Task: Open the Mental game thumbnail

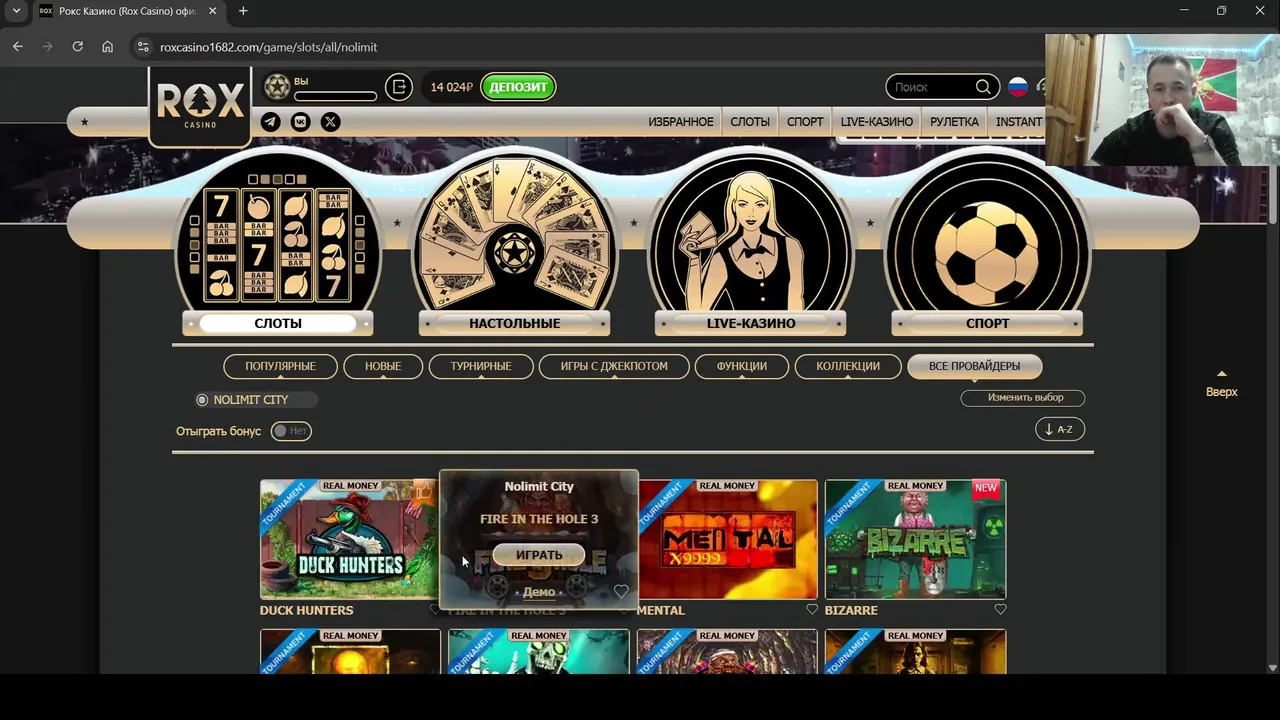Action: [727, 539]
